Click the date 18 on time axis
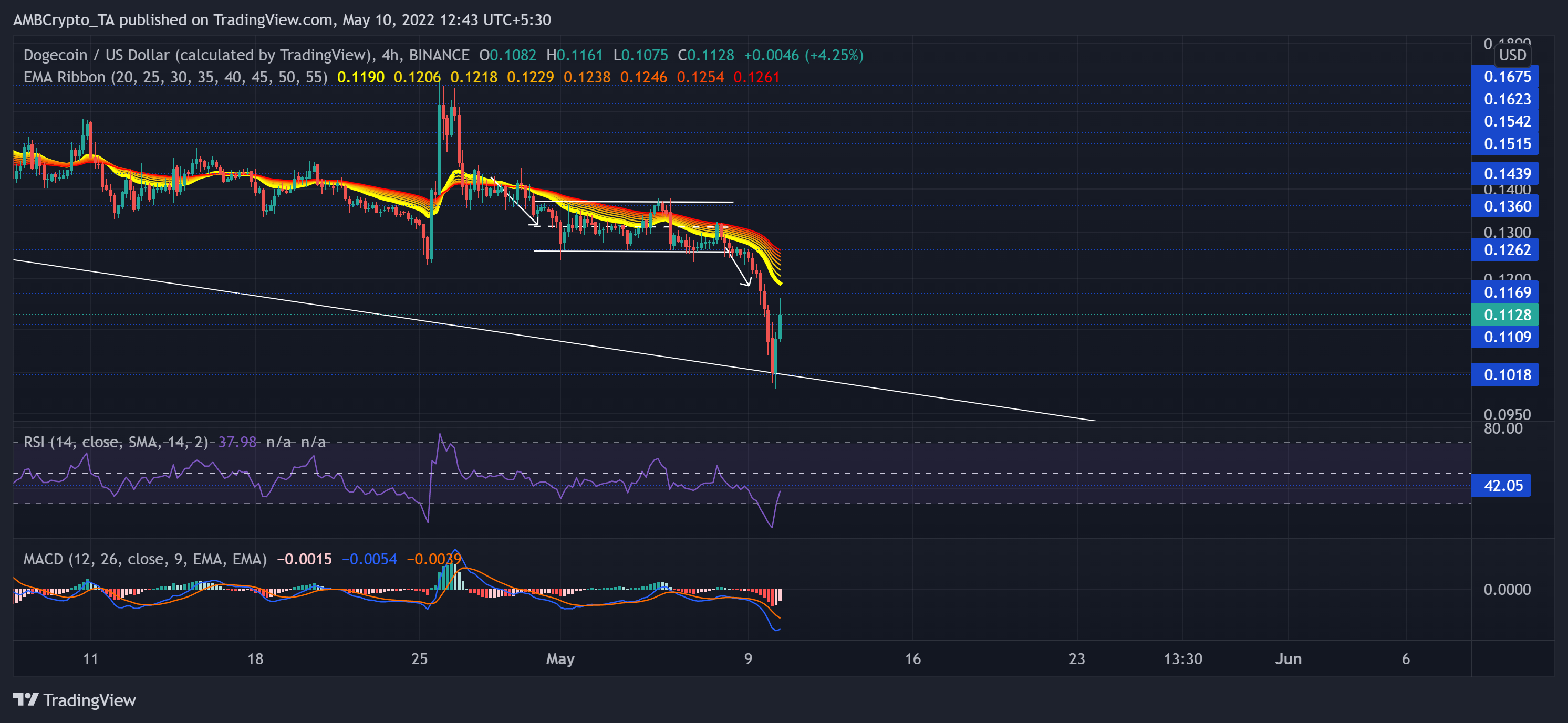 pos(255,658)
